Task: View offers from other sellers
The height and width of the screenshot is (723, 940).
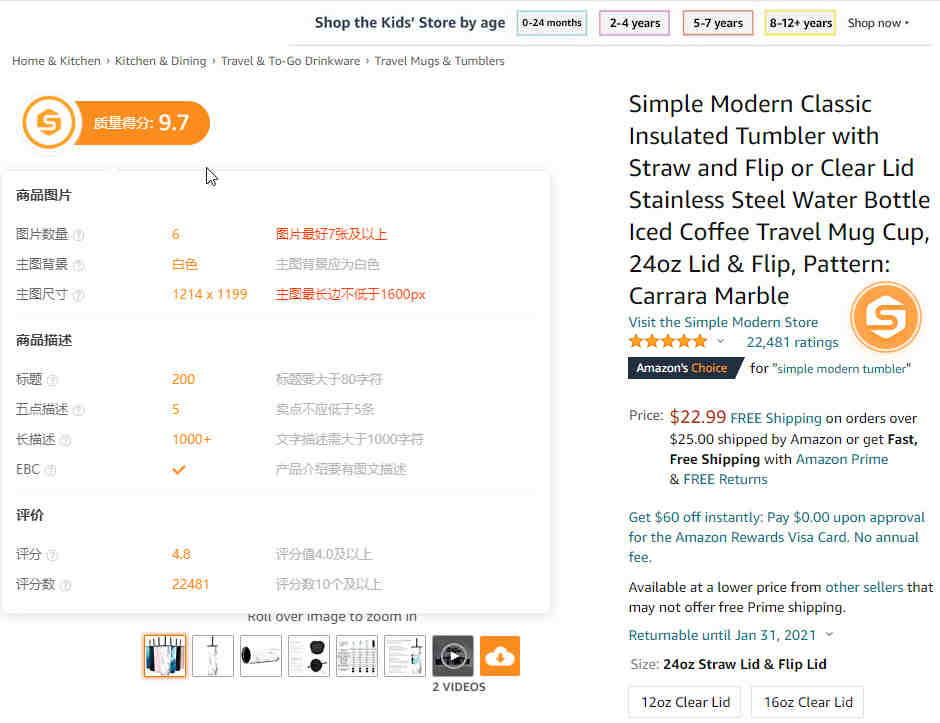Action: point(864,587)
